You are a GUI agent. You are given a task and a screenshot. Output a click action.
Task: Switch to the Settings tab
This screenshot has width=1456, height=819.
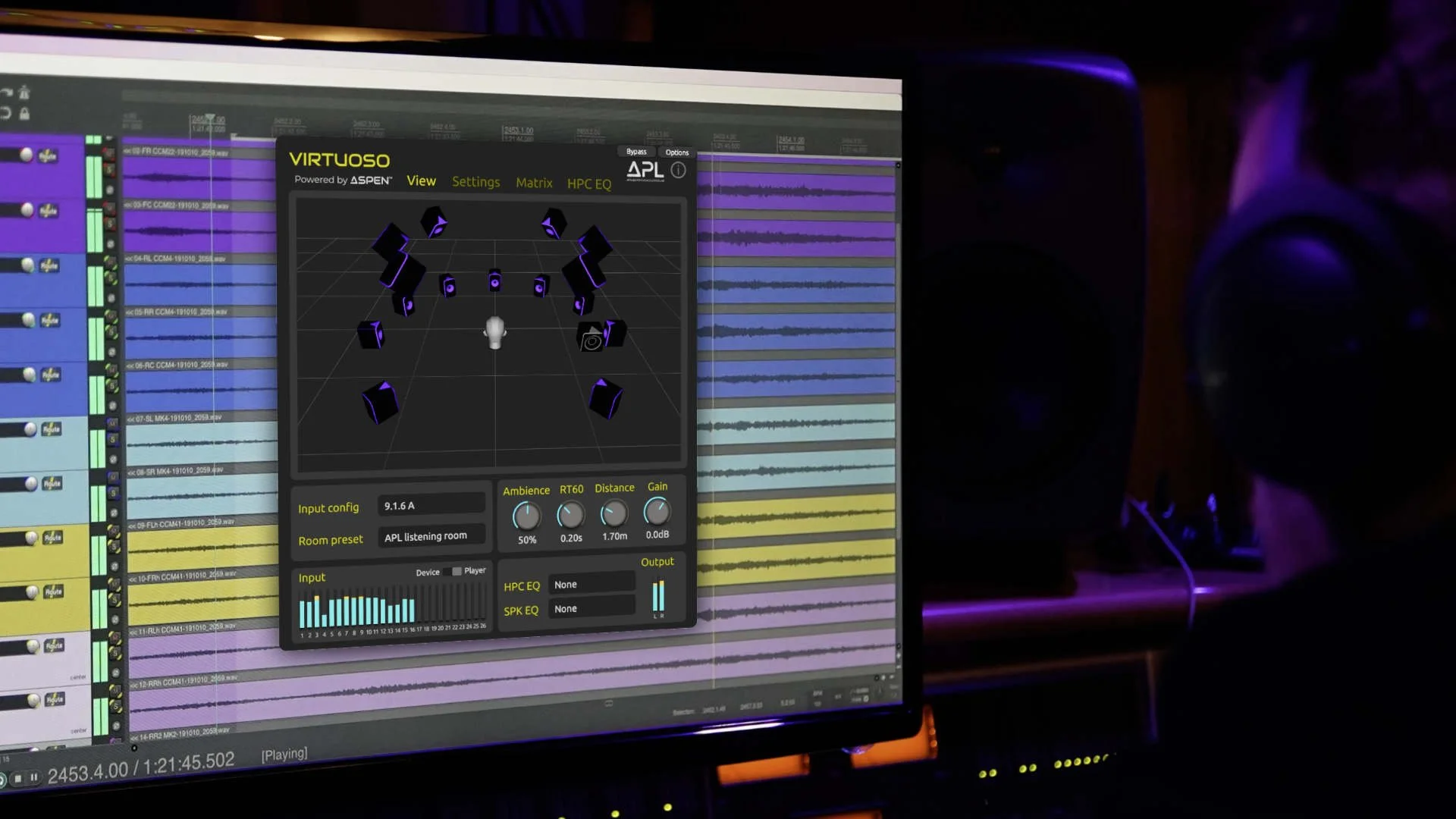(x=475, y=182)
